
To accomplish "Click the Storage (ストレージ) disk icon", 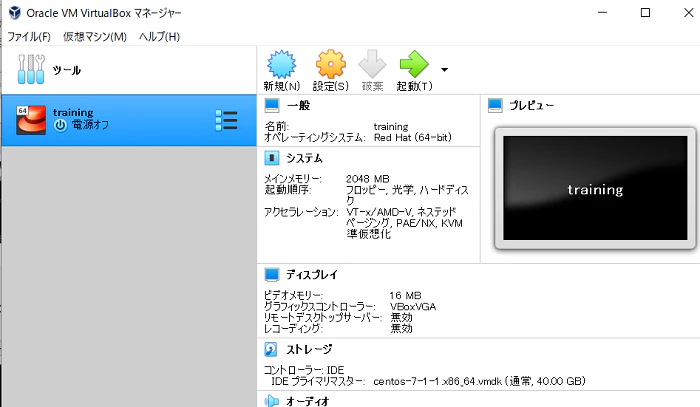I will 271,349.
